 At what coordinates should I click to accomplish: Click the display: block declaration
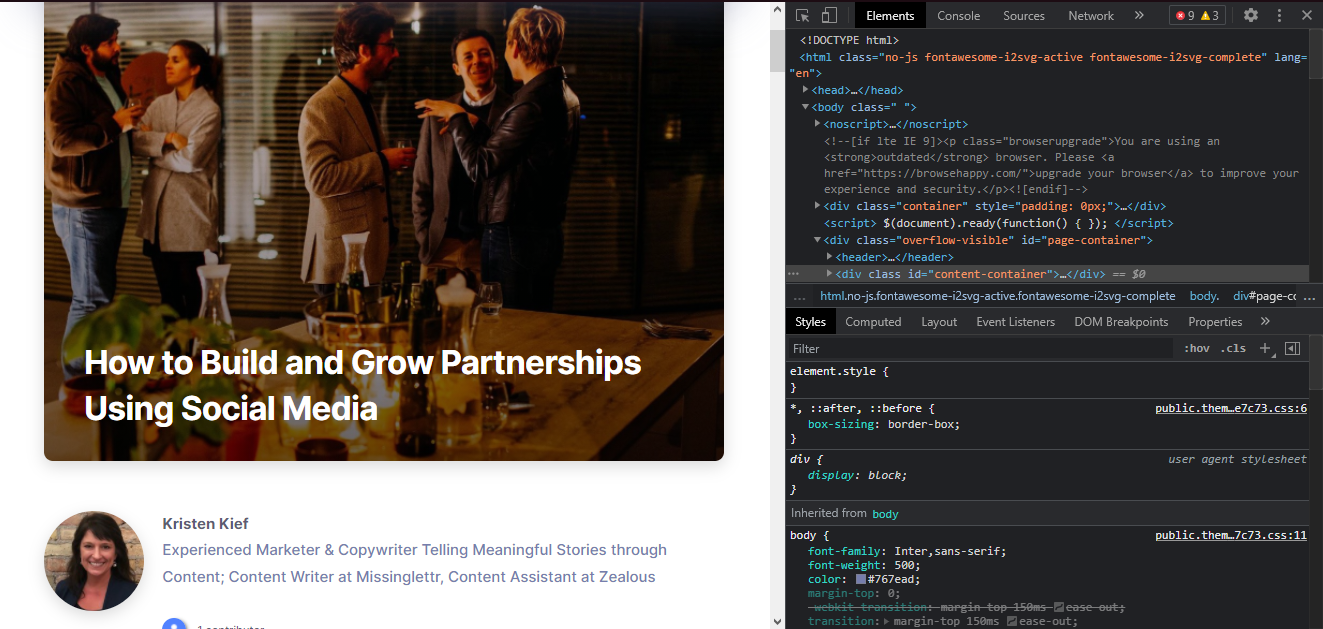[858, 475]
